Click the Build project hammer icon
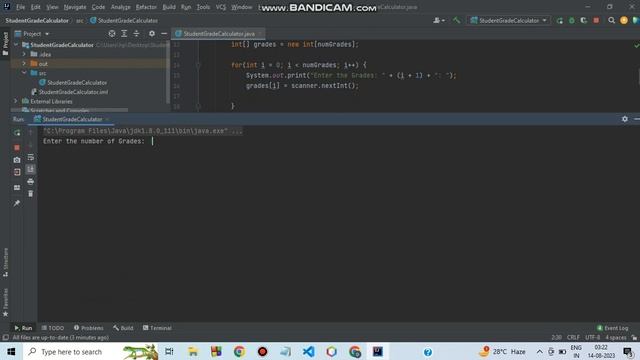The height and width of the screenshot is (360, 640). point(457,20)
